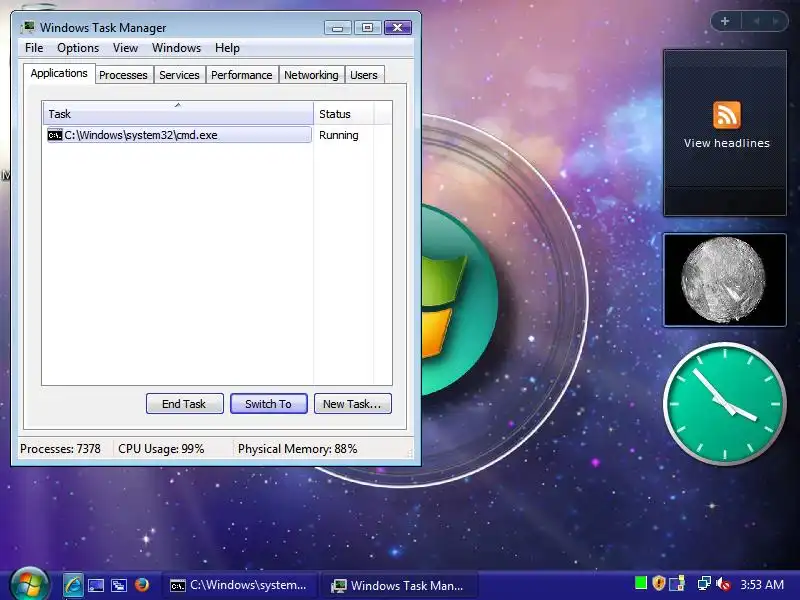Click the green analog clock gadget
The width and height of the screenshot is (800, 600).
724,404
